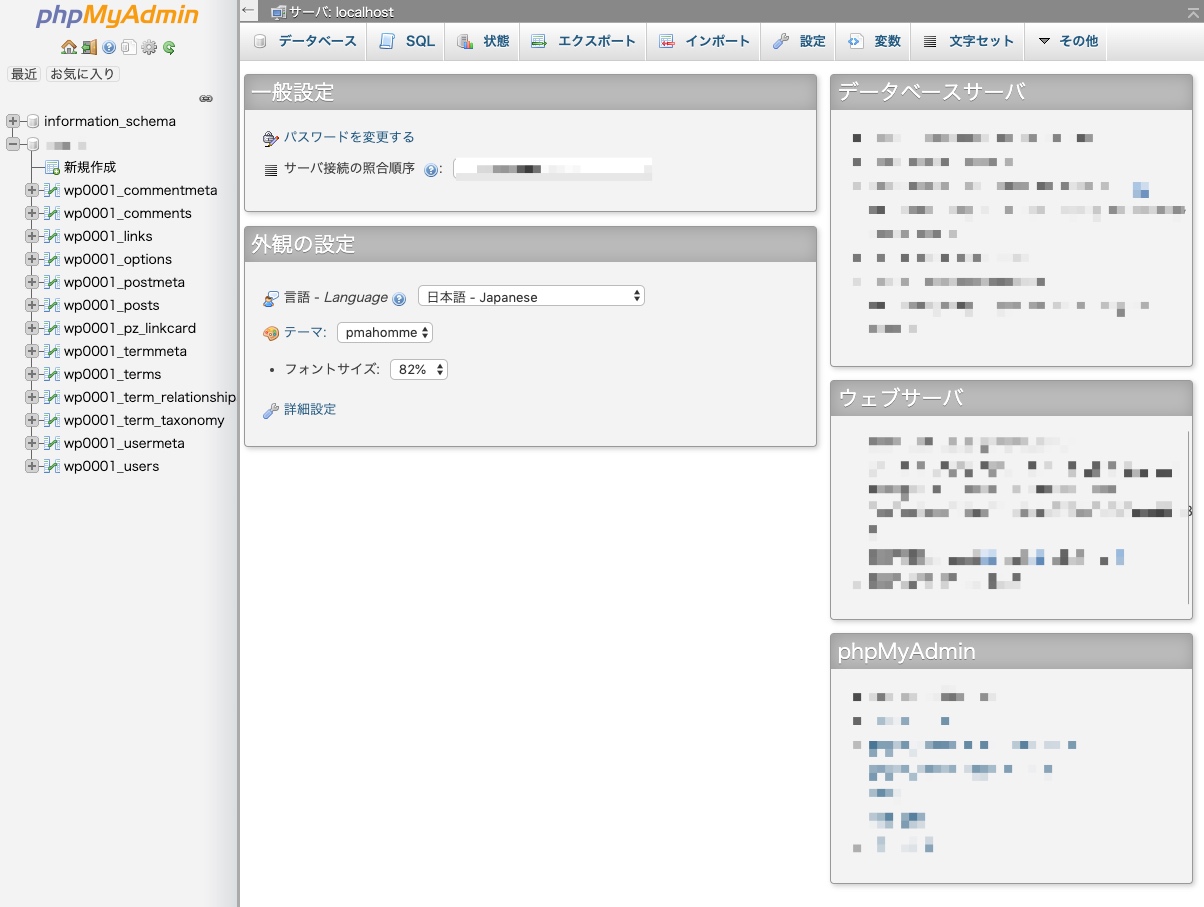Switch to the 設定 tab
This screenshot has width=1204, height=907.
point(800,41)
